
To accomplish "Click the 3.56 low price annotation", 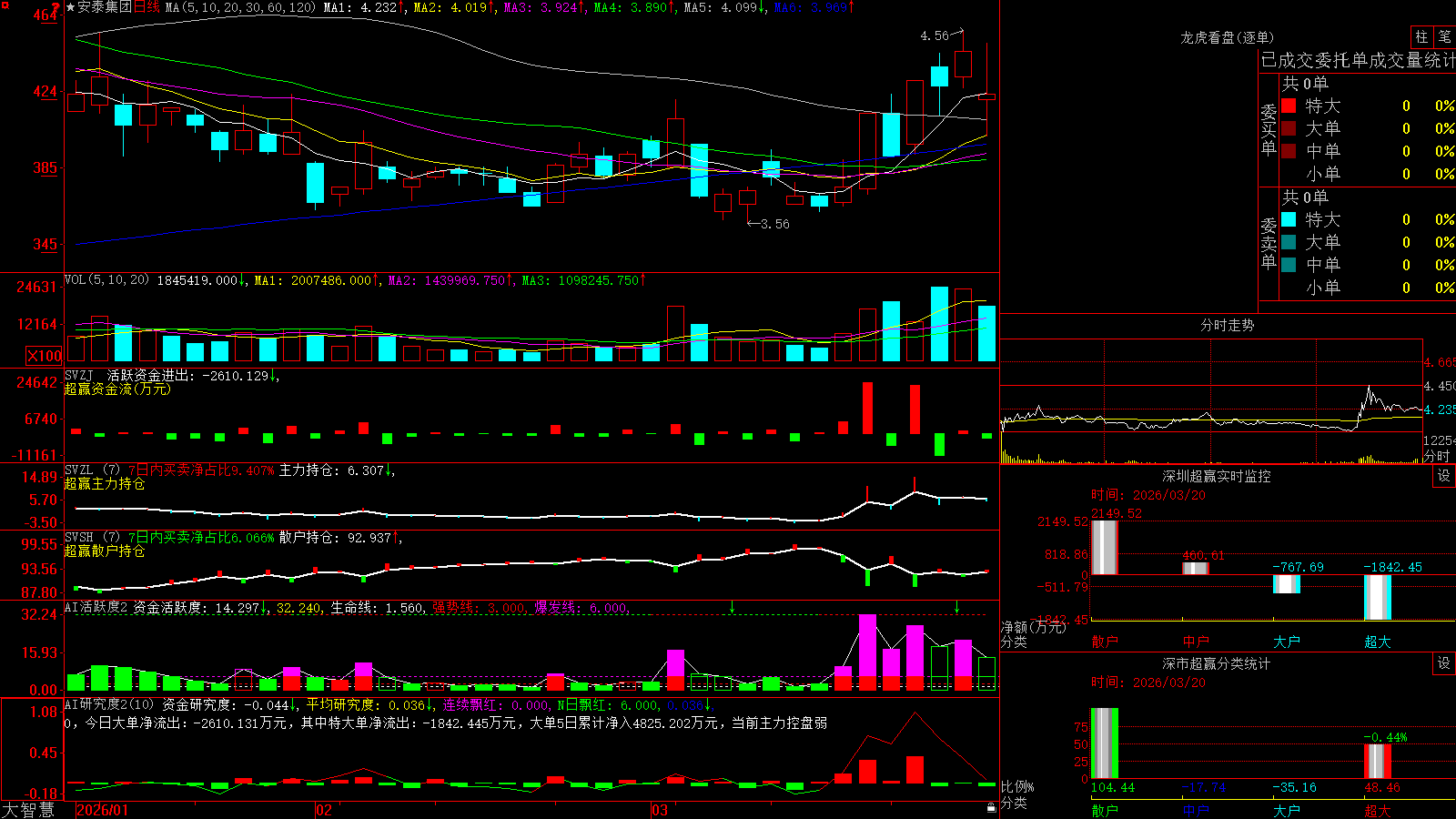I will 775,224.
